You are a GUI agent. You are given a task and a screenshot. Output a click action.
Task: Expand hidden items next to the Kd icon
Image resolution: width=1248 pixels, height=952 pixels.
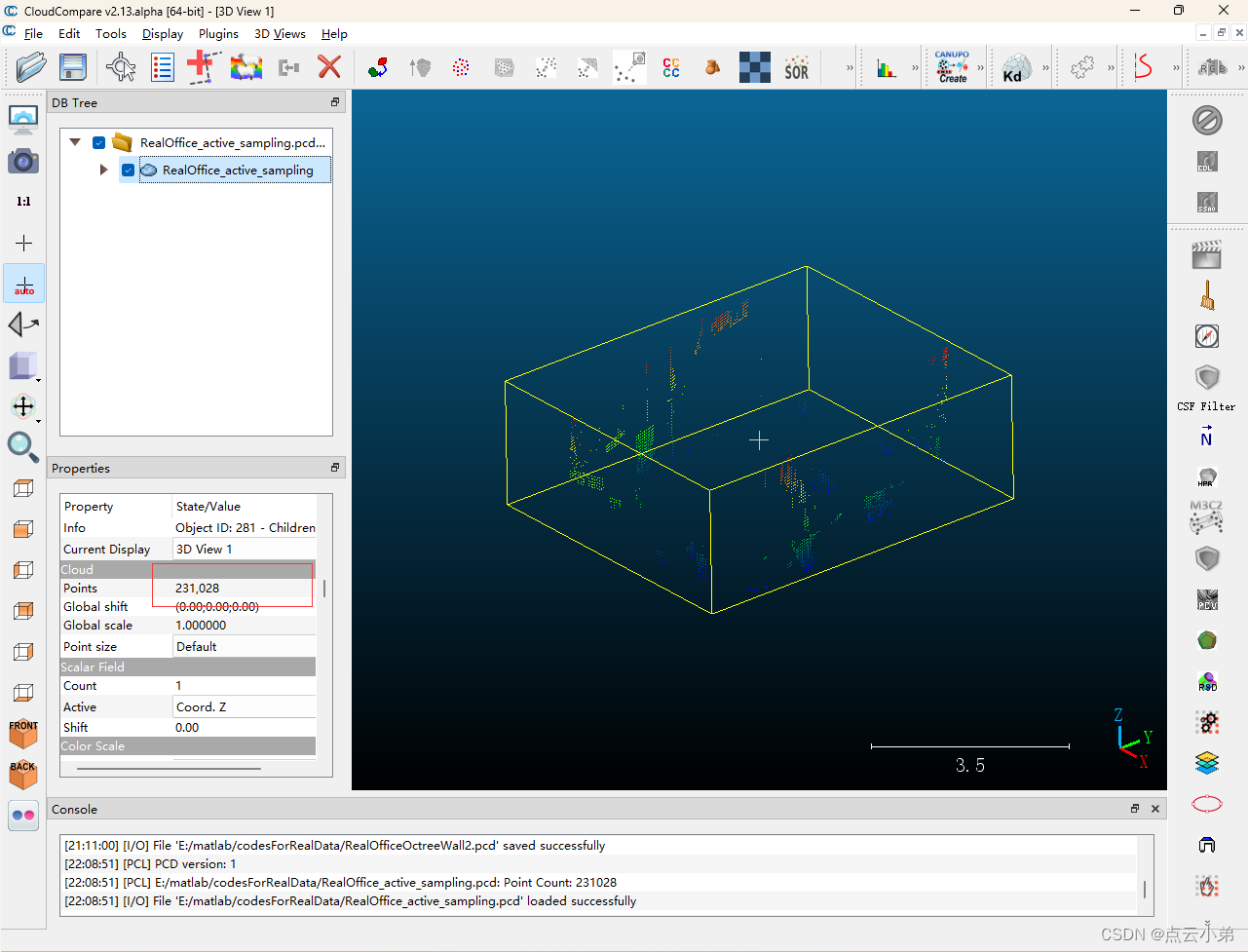(x=1046, y=68)
